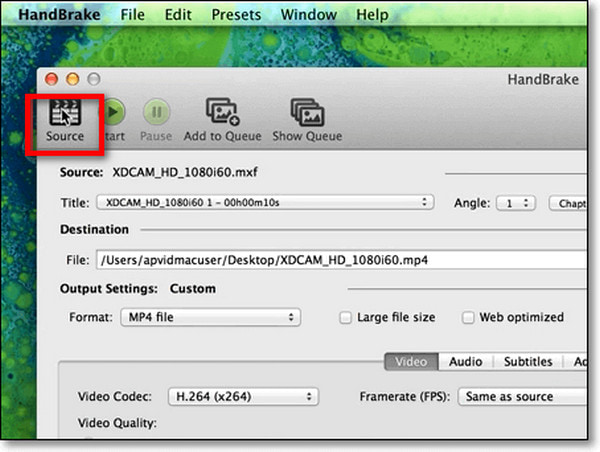Open the HandBrake application menu

tap(59, 15)
